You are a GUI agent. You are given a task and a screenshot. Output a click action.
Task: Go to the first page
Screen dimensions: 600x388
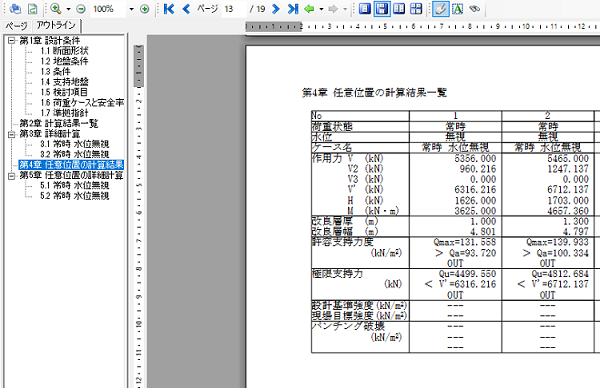[x=169, y=9]
